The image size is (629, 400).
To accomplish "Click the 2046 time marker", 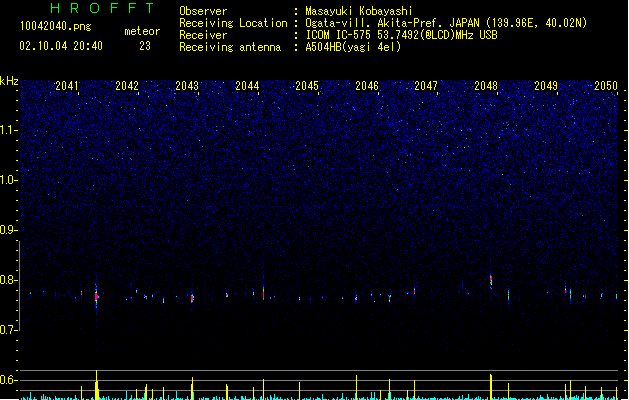I will click(x=367, y=86).
